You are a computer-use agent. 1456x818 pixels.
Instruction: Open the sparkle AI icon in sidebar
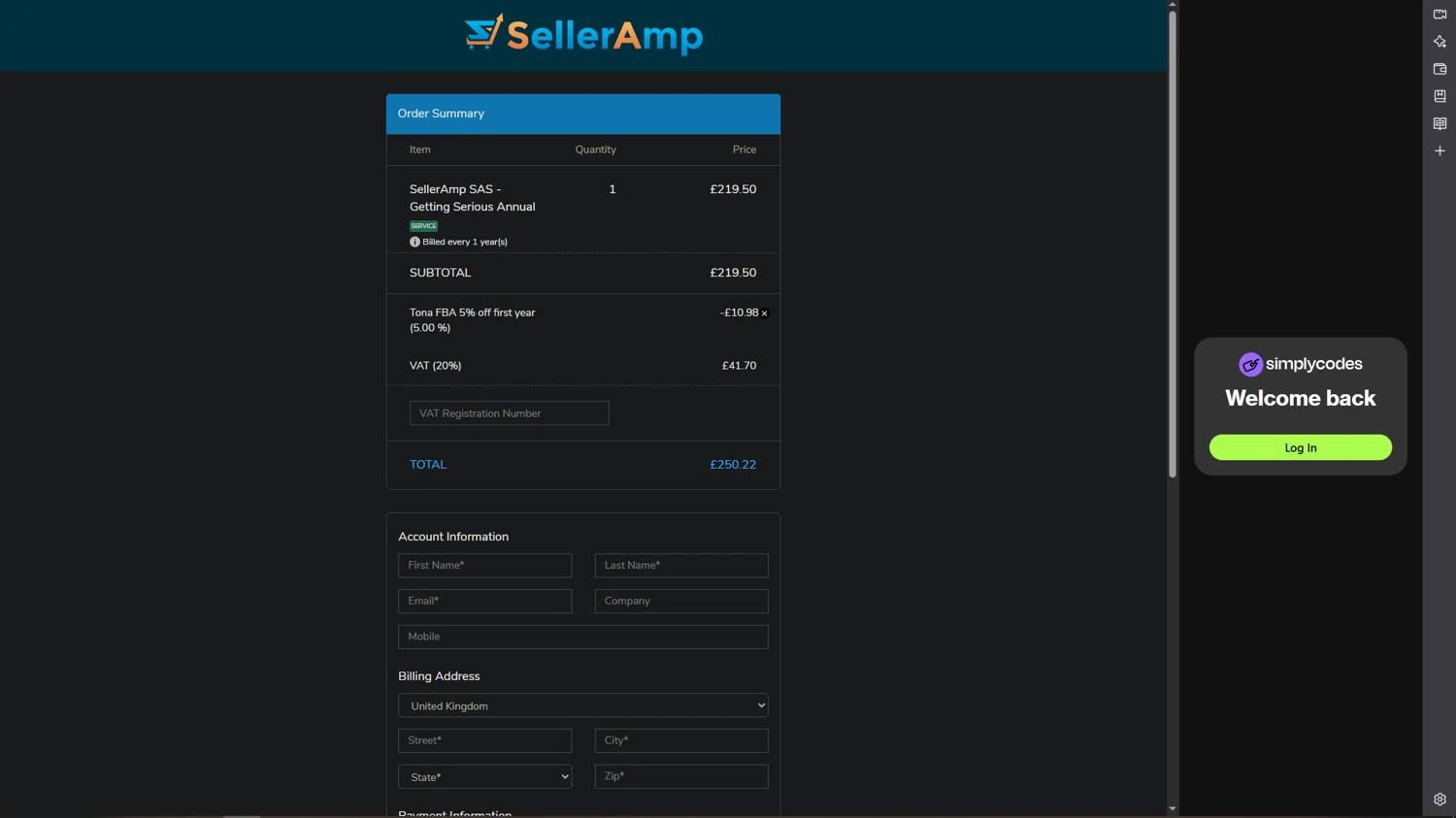(1439, 42)
